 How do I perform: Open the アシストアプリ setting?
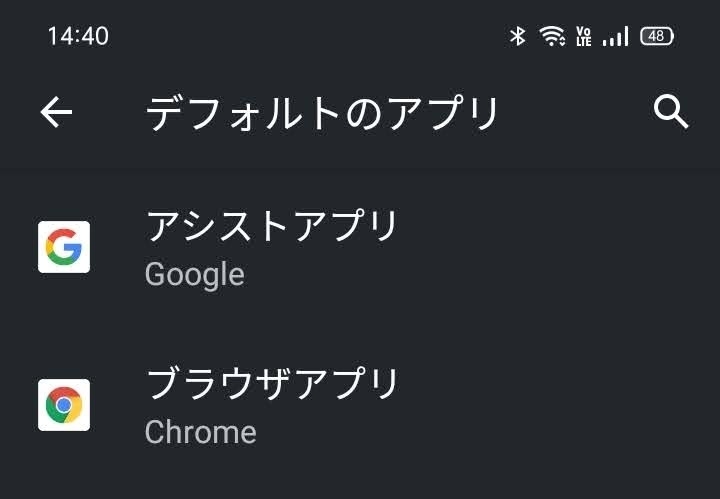pyautogui.click(x=272, y=227)
